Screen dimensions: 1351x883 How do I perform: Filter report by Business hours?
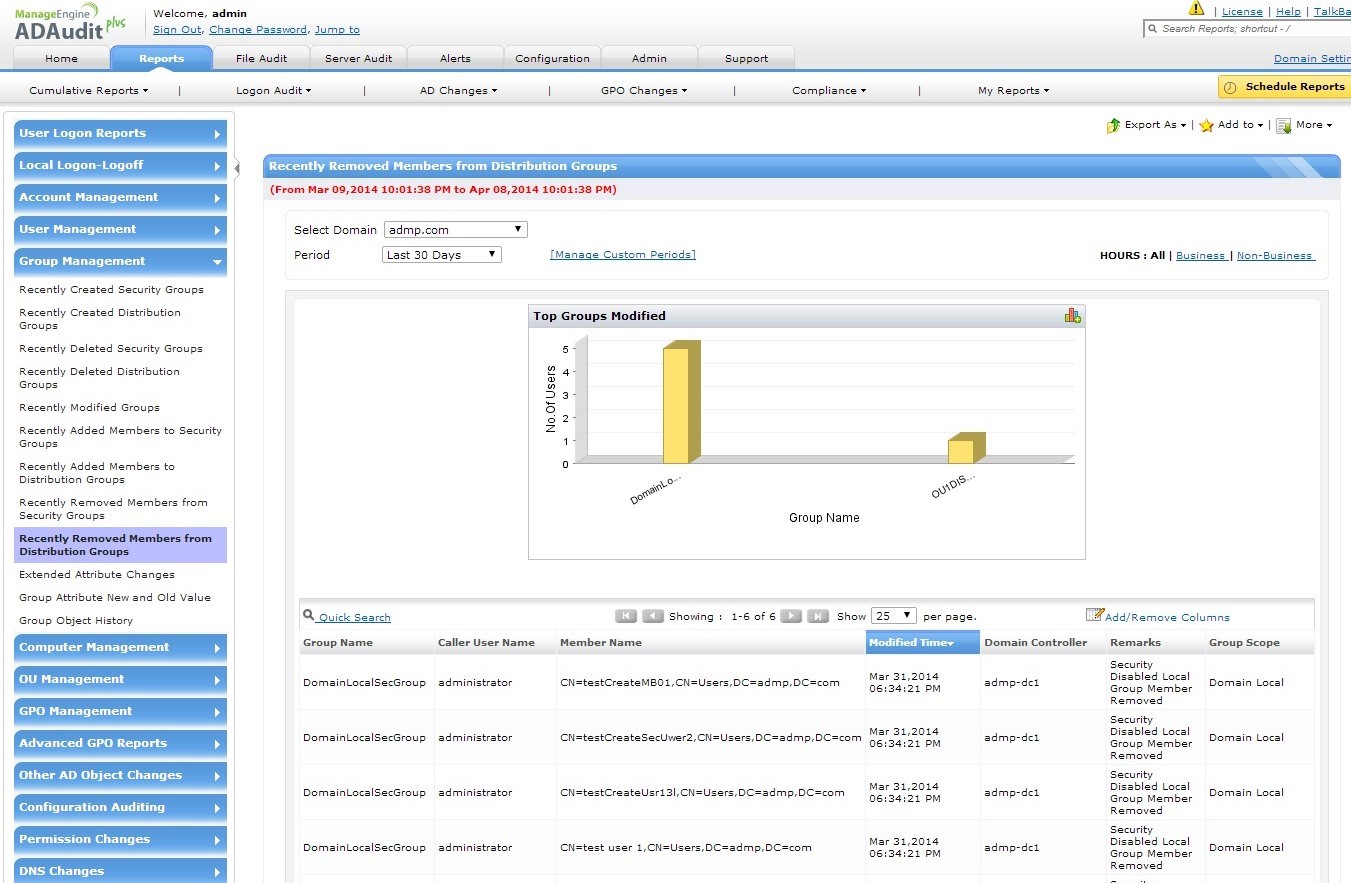click(1200, 256)
